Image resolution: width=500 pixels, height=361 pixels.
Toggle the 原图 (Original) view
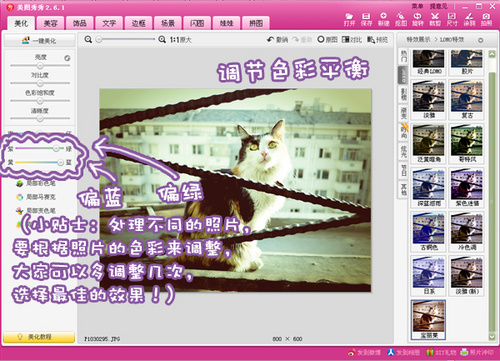tap(327, 40)
